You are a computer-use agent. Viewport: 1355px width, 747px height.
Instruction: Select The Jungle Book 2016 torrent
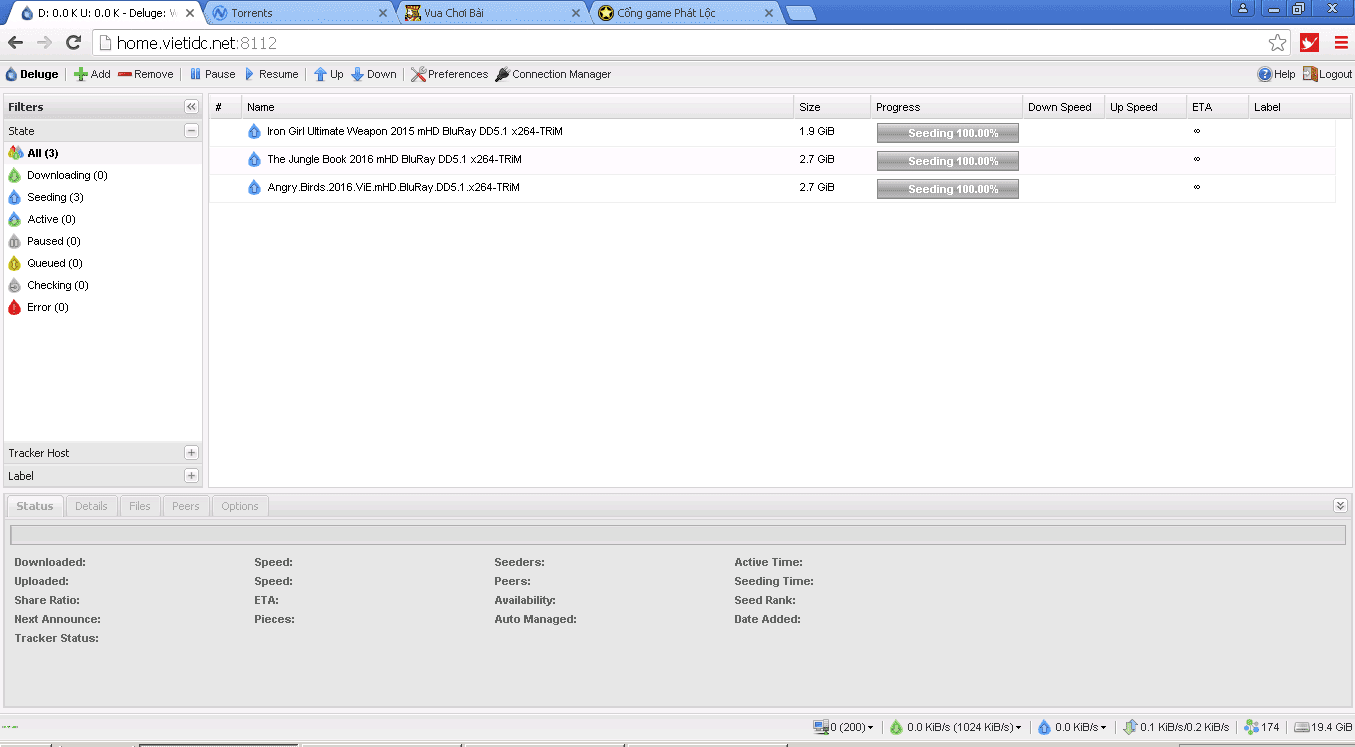tap(394, 159)
